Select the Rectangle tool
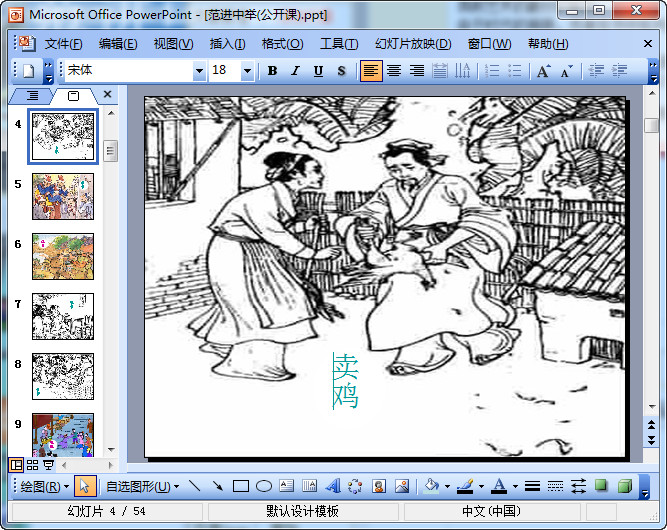Viewport: 667px width, 530px height. coord(241,486)
